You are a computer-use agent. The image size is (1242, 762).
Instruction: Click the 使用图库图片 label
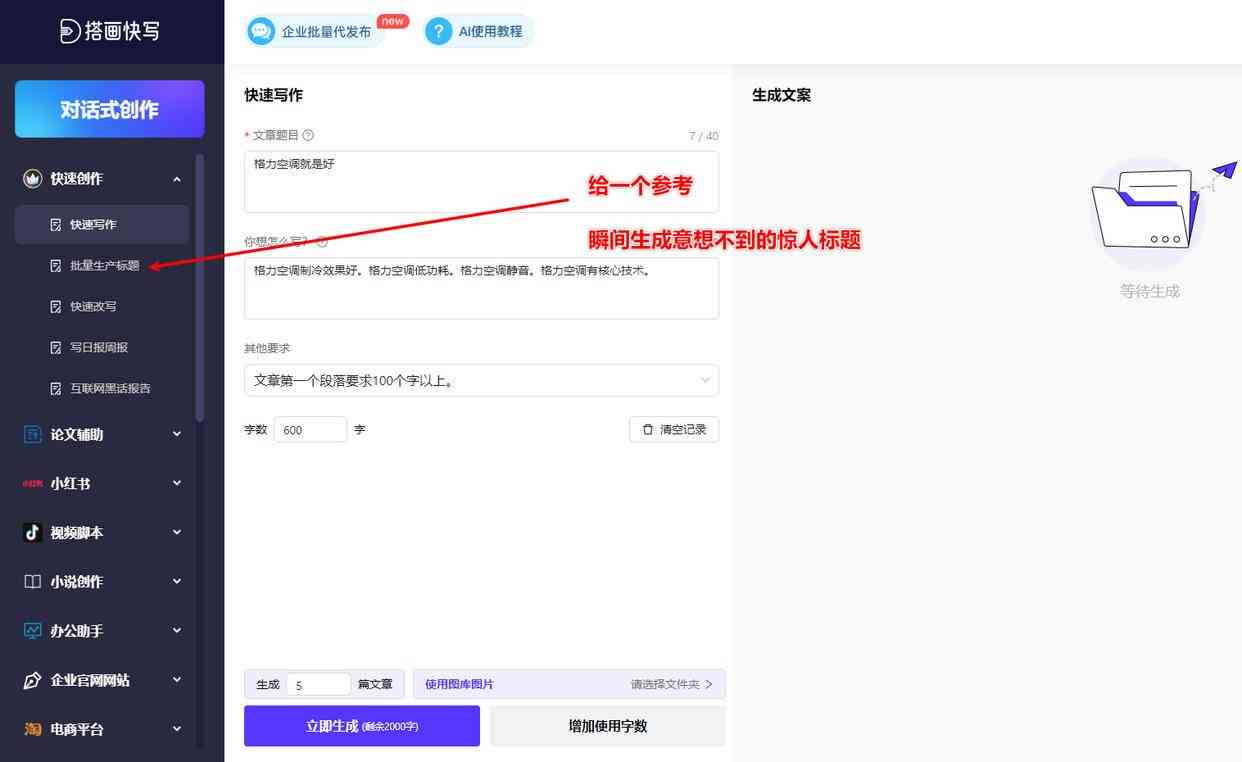tap(459, 685)
